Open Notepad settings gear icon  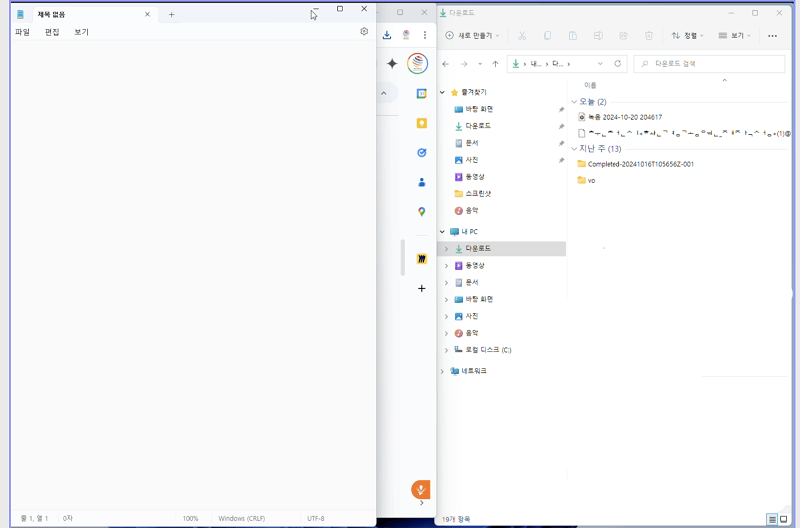(x=364, y=31)
